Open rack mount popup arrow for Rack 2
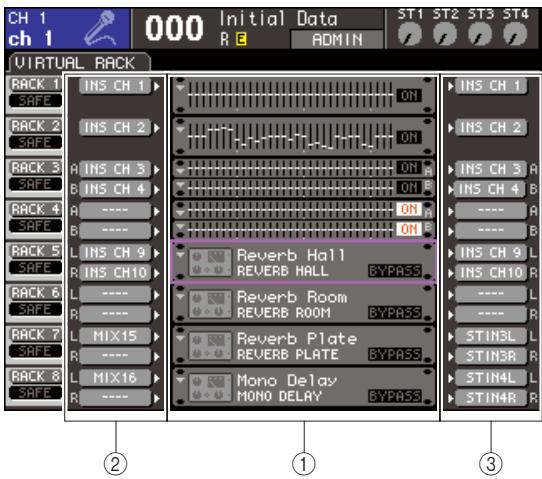Screen dimensions: 542x479 pos(180,130)
